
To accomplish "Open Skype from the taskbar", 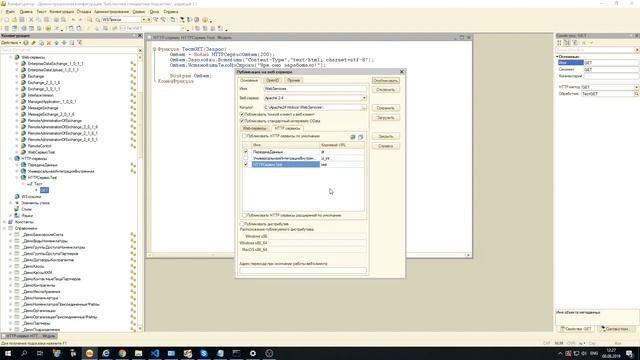I will [204, 353].
